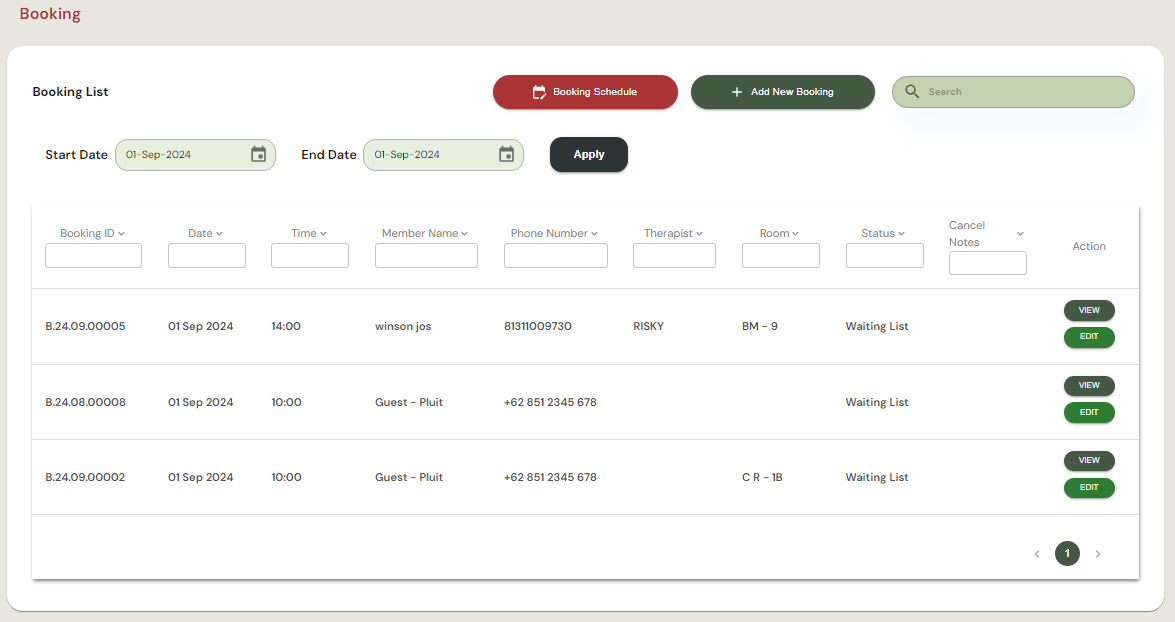Screen dimensions: 1175x622
Task: Select page 1 in pagination
Action: click(x=1067, y=554)
